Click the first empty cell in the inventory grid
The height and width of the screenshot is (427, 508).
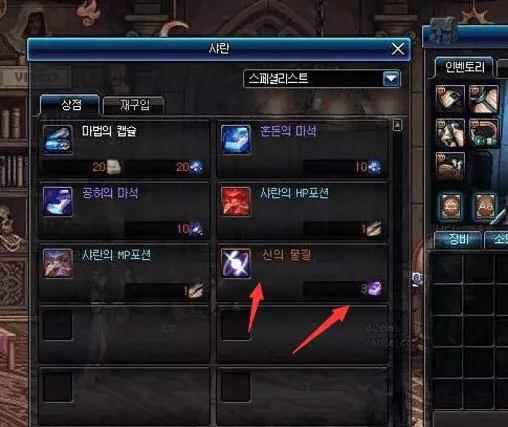tap(447, 268)
